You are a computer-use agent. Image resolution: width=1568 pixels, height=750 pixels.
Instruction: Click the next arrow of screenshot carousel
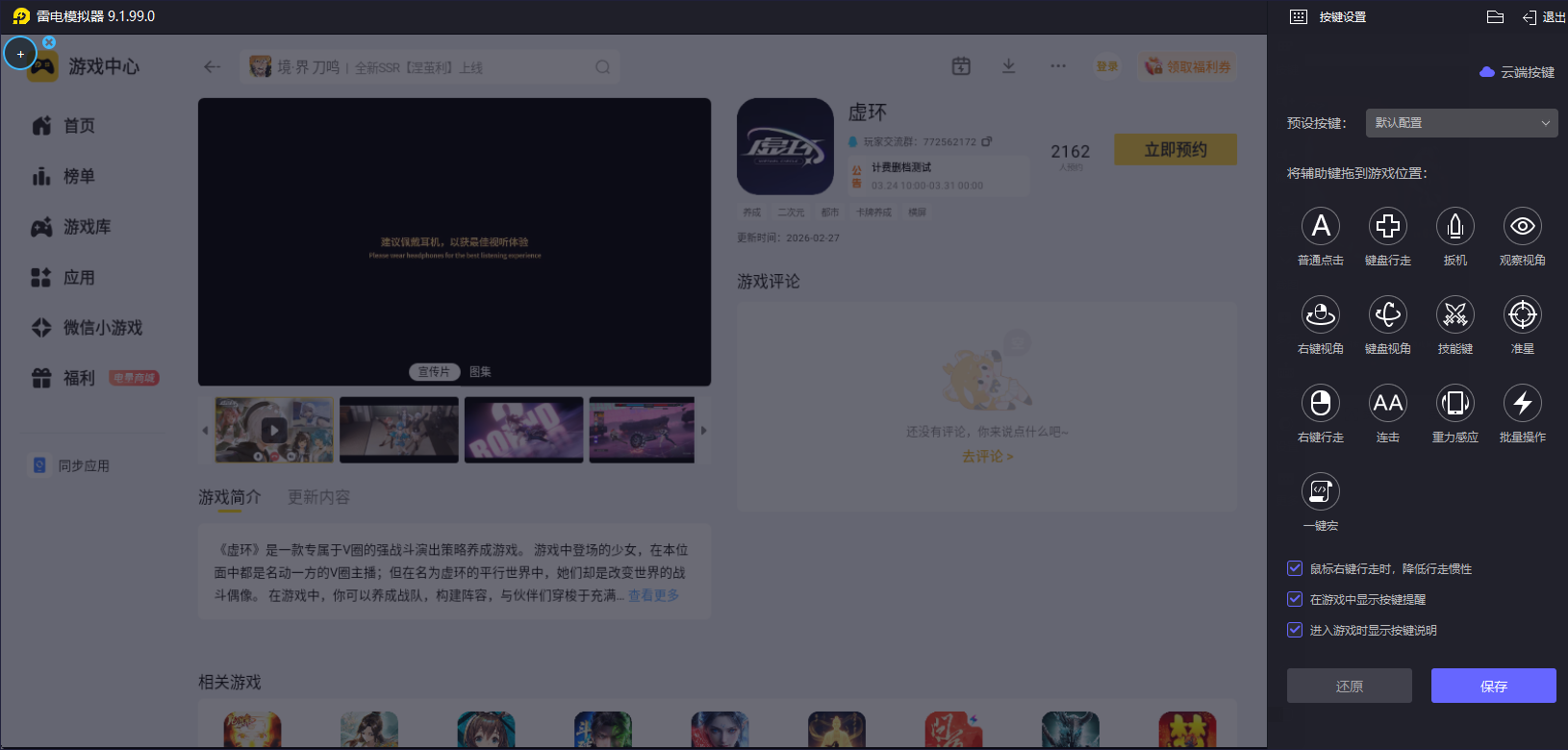[x=704, y=431]
